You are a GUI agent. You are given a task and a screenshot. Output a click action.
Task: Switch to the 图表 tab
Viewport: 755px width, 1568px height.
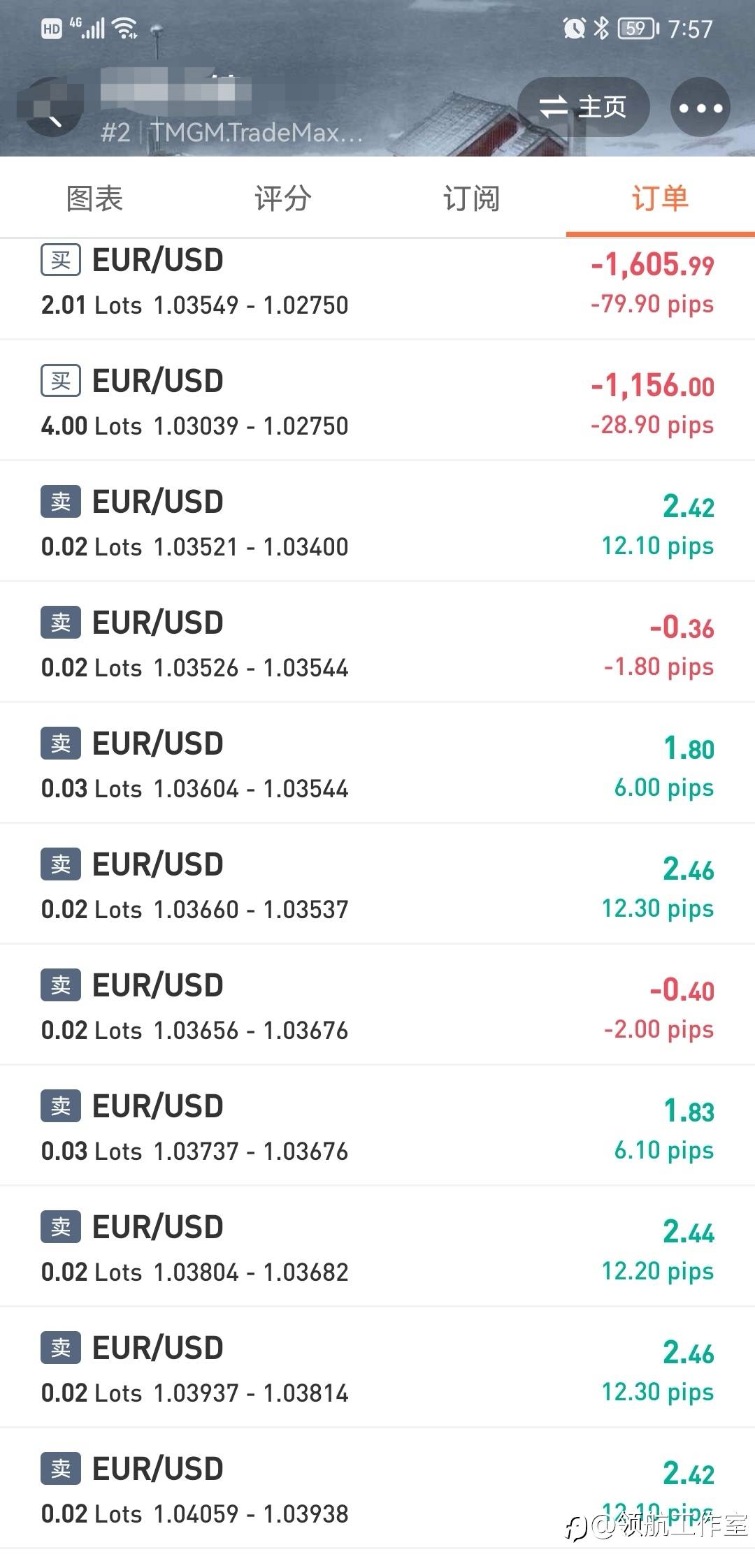click(x=94, y=198)
